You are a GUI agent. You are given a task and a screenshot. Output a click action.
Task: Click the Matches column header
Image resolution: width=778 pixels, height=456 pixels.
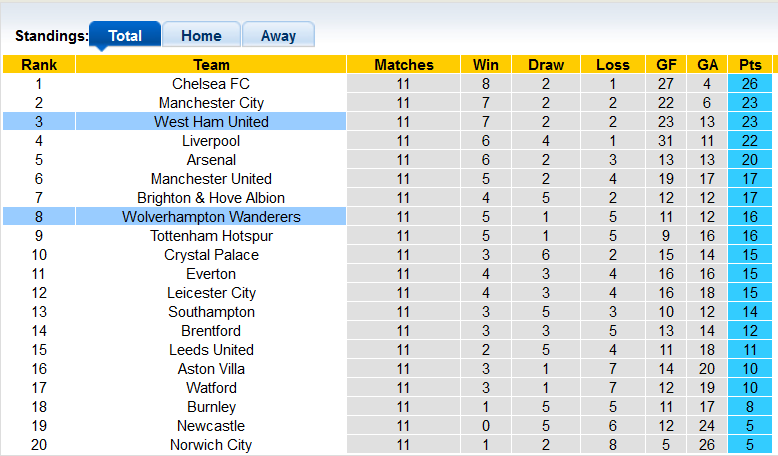[x=404, y=65]
